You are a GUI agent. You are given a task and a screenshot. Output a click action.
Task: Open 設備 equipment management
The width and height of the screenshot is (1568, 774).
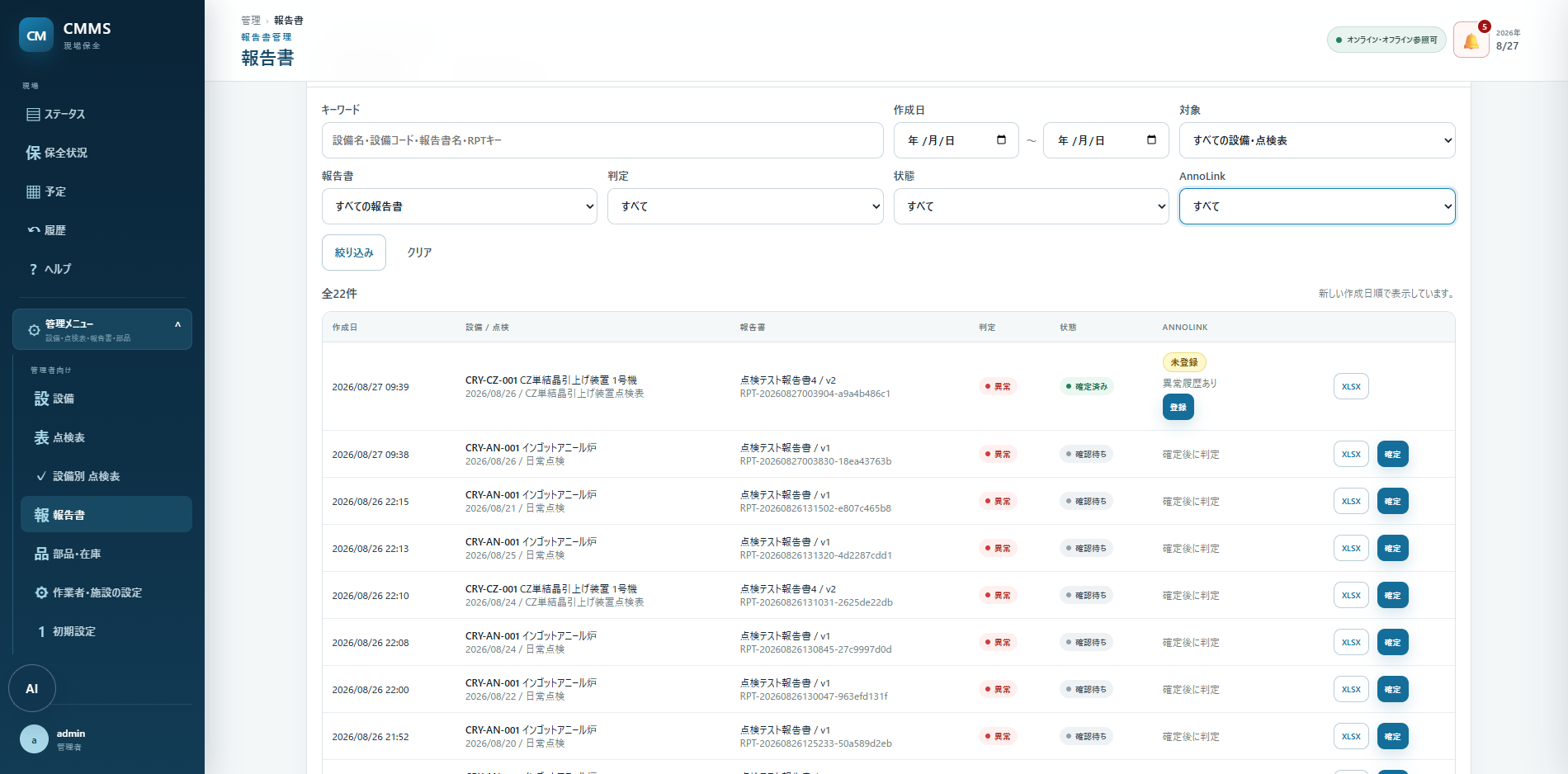tap(106, 399)
